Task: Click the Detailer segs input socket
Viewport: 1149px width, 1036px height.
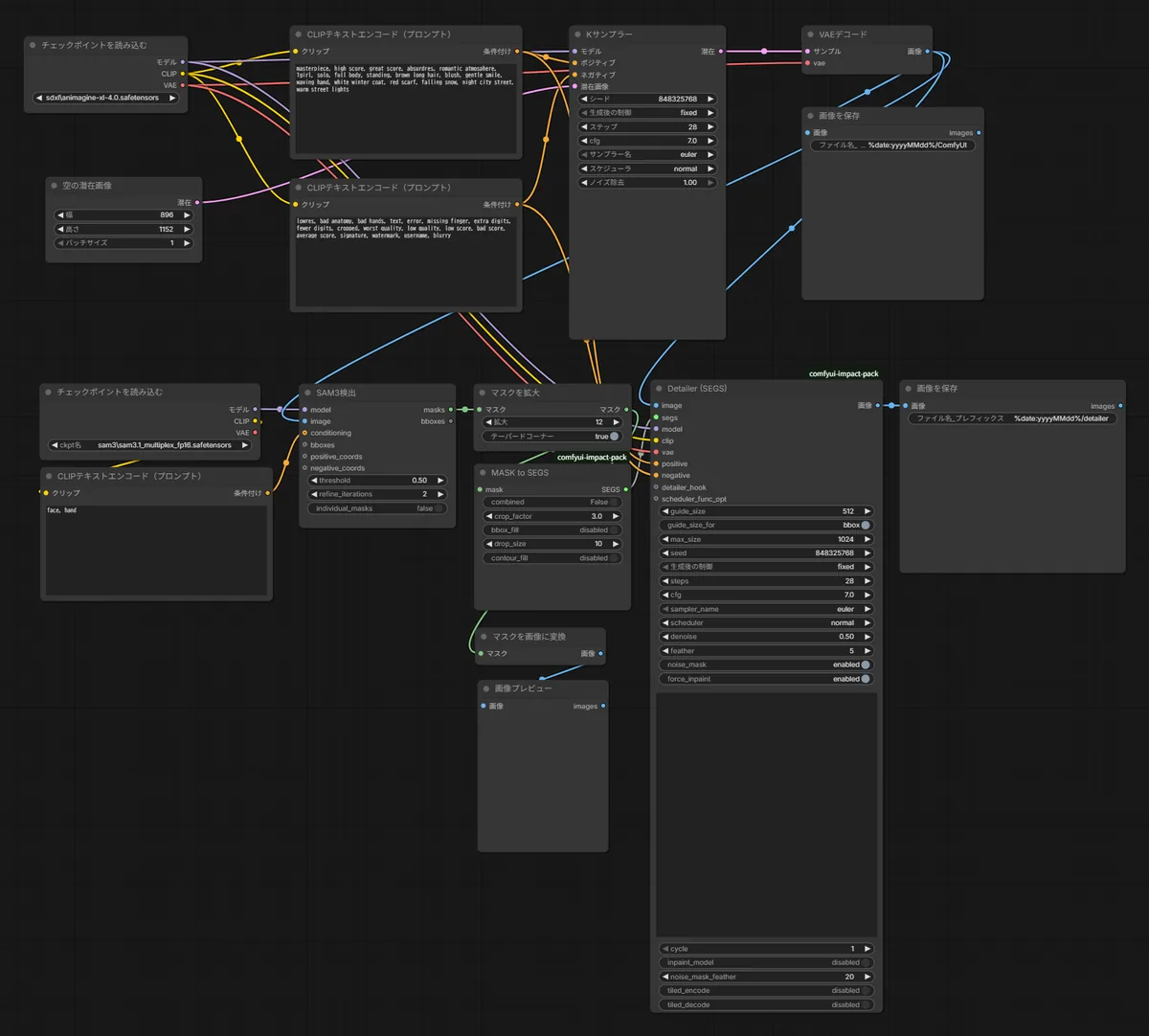Action: click(x=656, y=417)
